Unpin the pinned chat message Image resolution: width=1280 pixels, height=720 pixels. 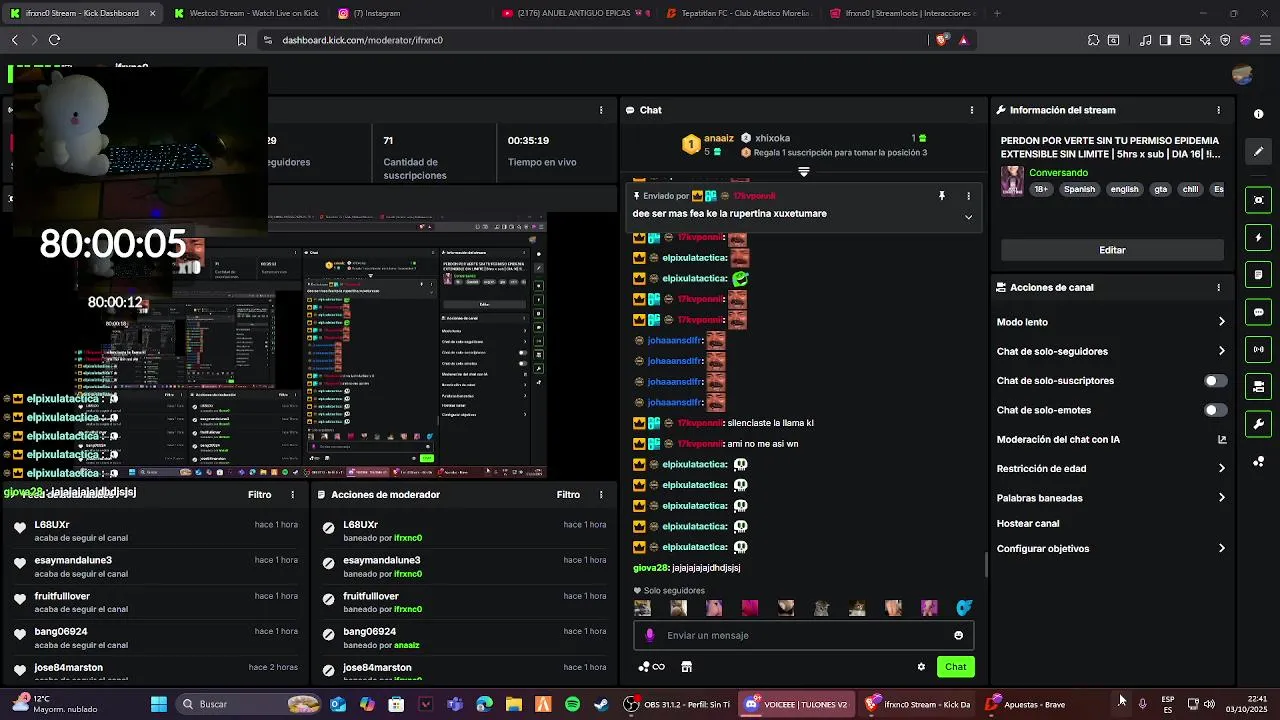[942, 196]
